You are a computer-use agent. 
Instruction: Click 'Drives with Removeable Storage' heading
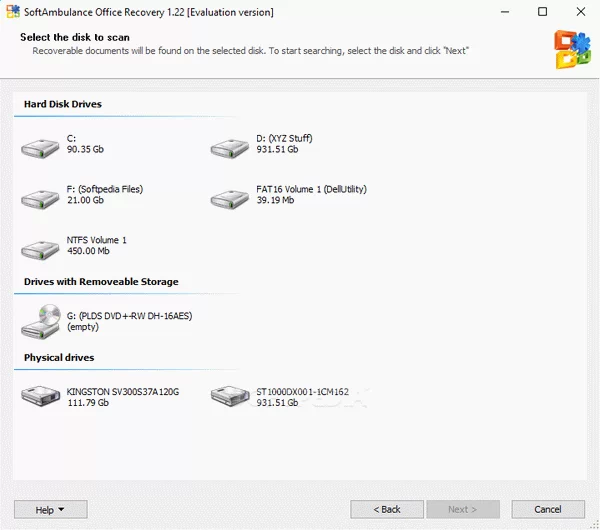point(101,282)
